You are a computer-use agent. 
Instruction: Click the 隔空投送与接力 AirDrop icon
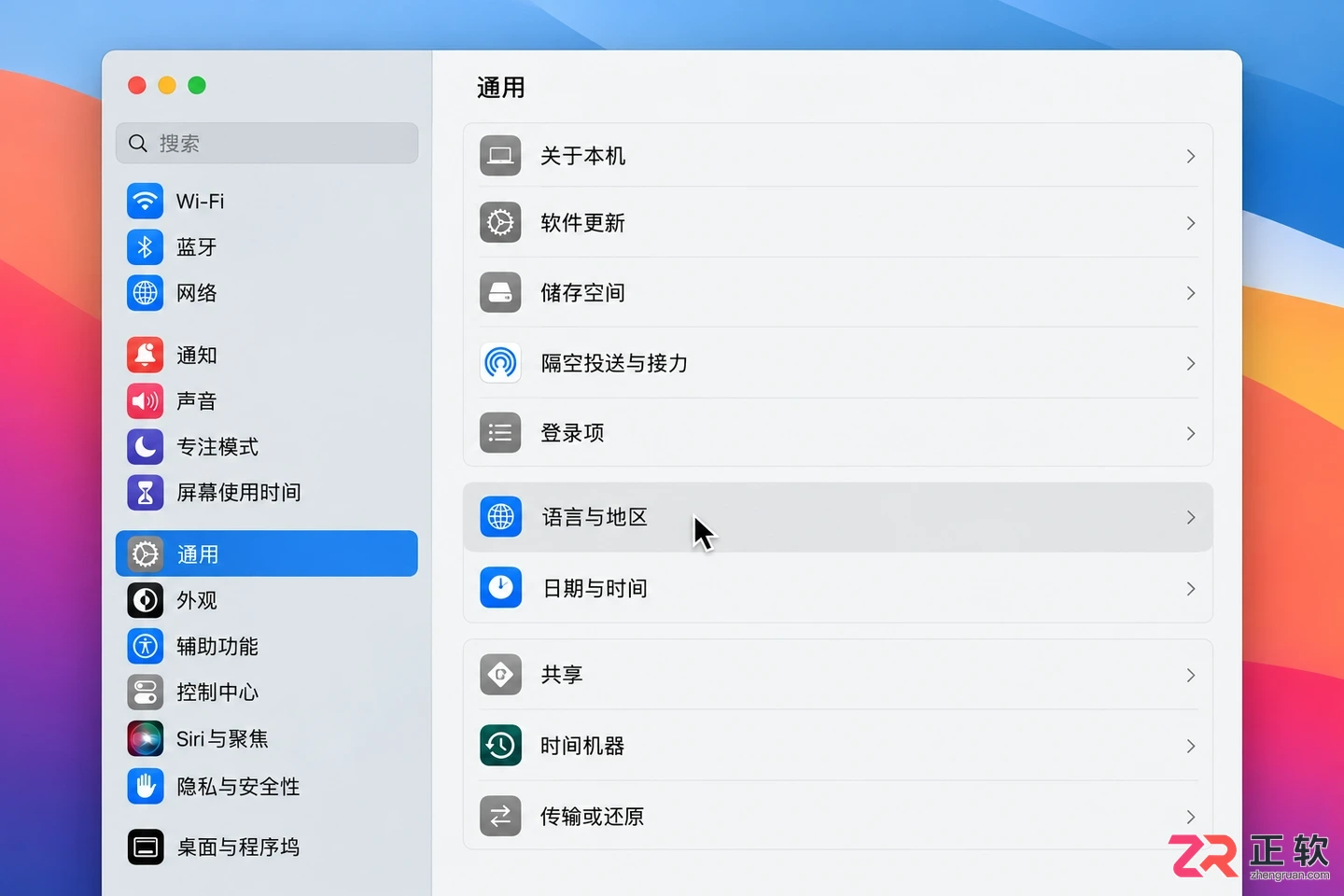[500, 363]
